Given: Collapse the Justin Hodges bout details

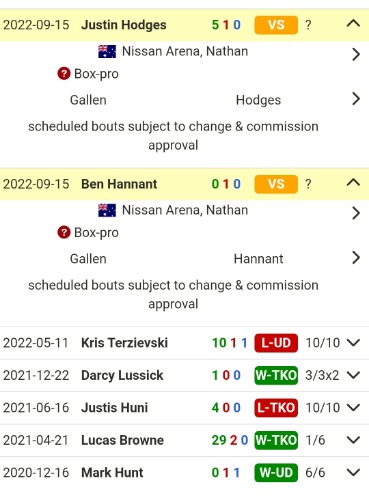Looking at the screenshot, I should click(x=353, y=24).
